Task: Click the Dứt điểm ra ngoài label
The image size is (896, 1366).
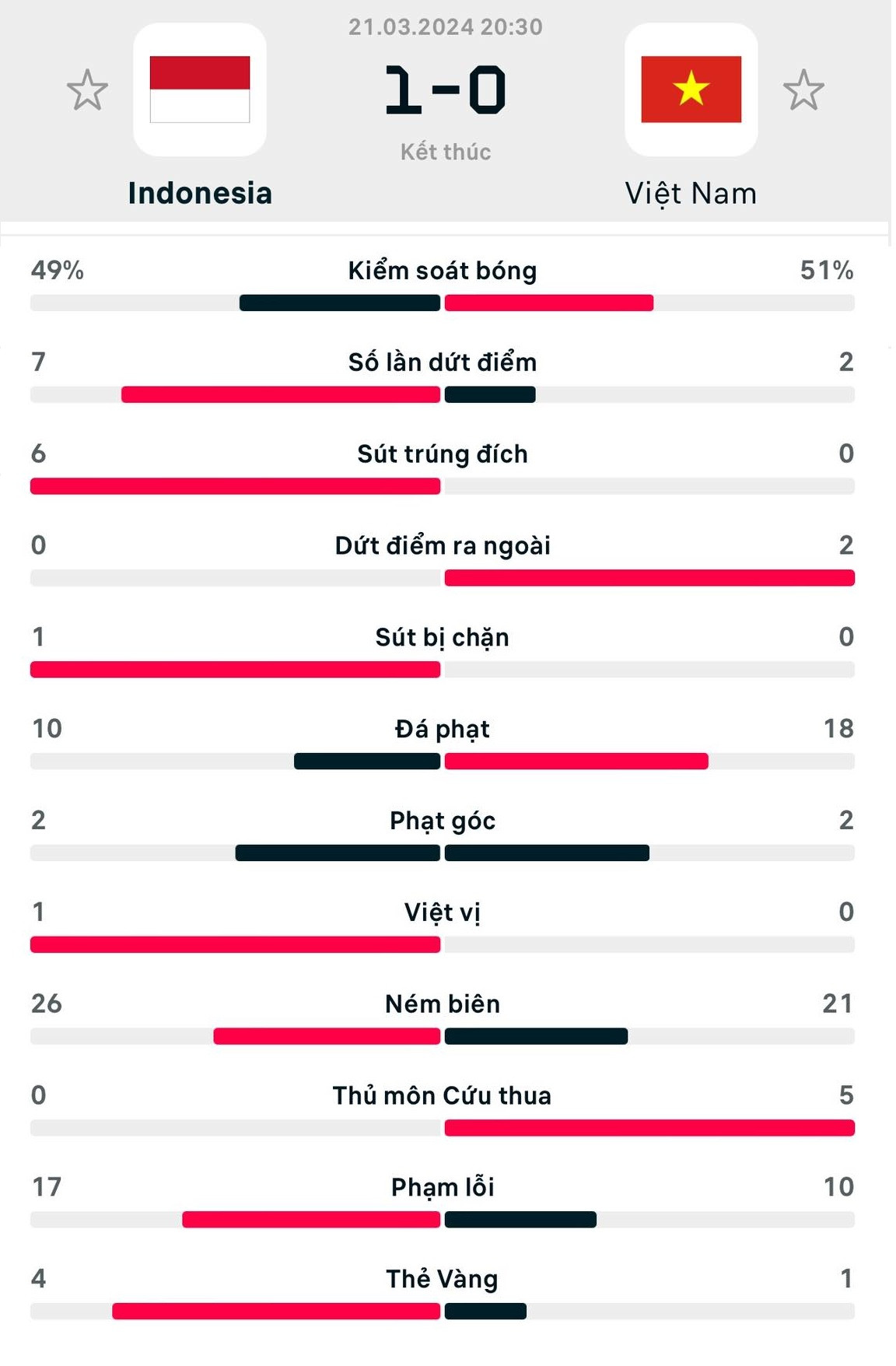Action: point(443,546)
